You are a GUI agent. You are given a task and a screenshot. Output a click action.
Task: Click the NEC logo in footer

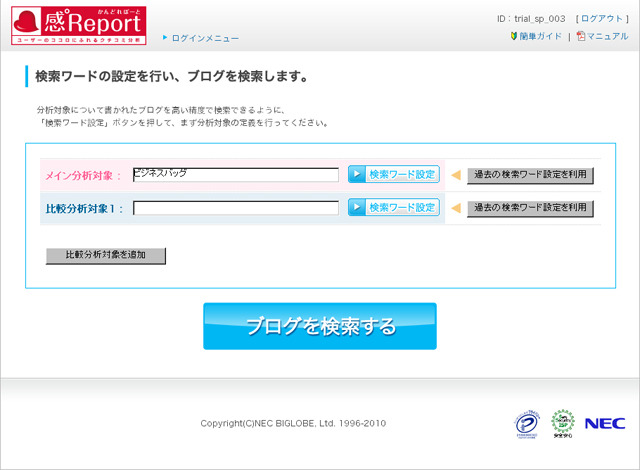605,423
